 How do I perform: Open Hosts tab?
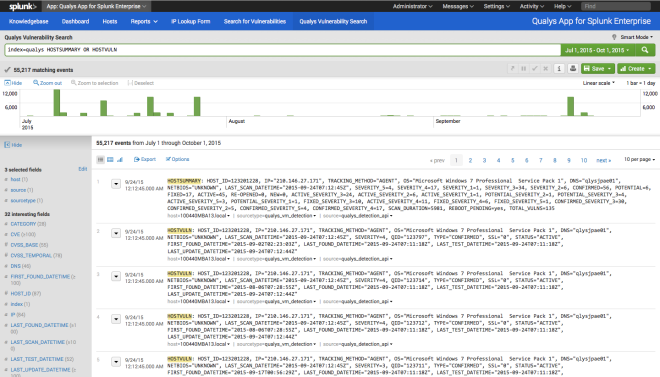[x=110, y=21]
